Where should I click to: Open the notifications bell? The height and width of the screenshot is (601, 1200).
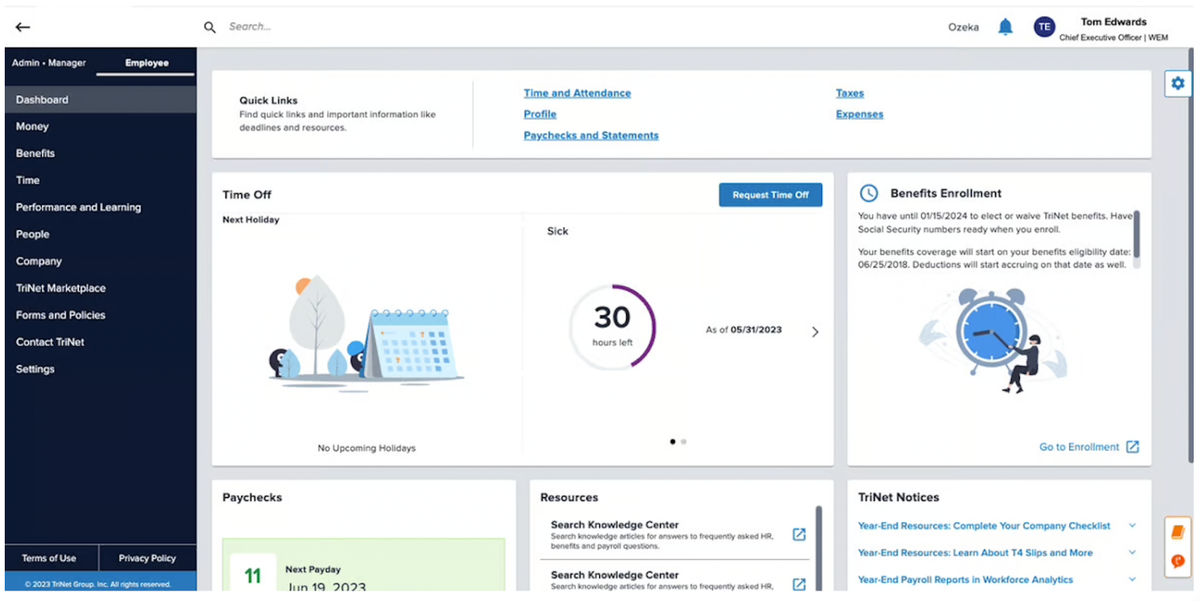click(1006, 27)
